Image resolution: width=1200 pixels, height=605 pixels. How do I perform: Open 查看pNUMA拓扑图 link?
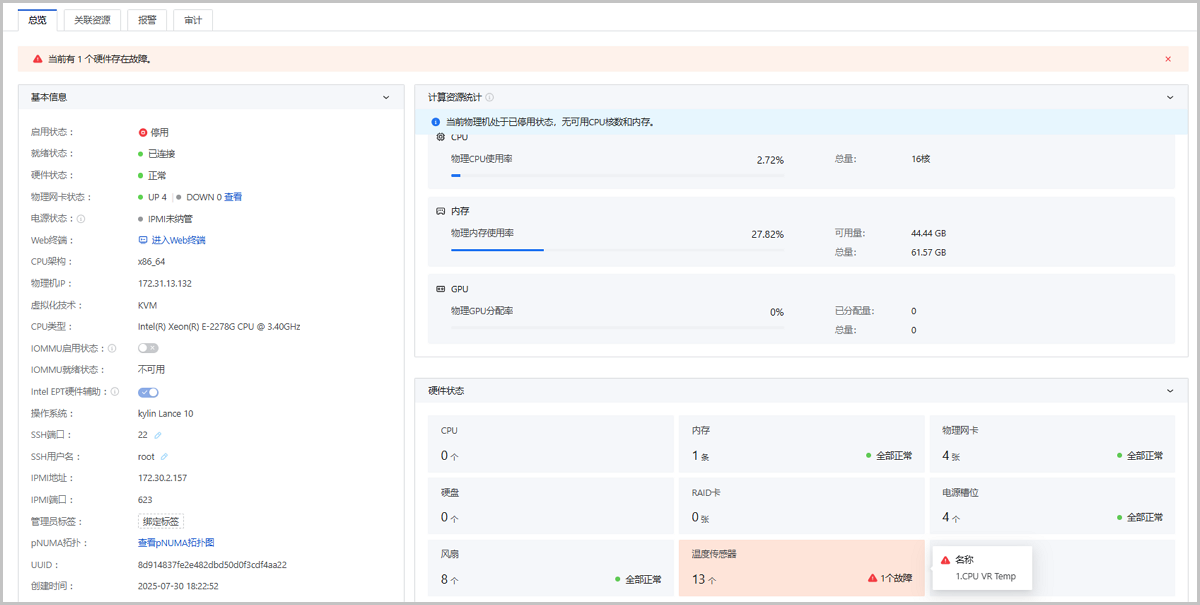click(176, 543)
